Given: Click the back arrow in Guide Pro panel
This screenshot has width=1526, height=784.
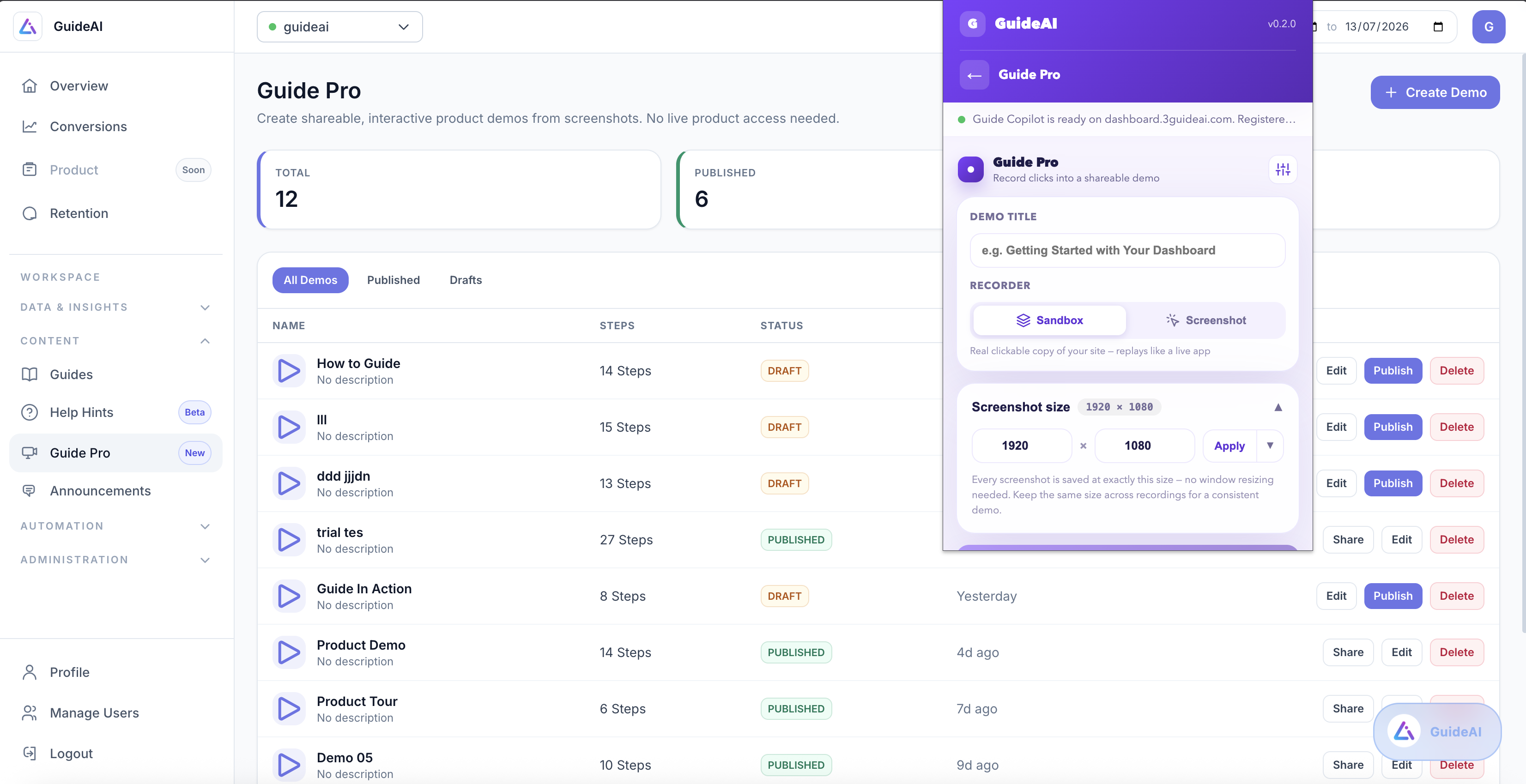Looking at the screenshot, I should 974,75.
